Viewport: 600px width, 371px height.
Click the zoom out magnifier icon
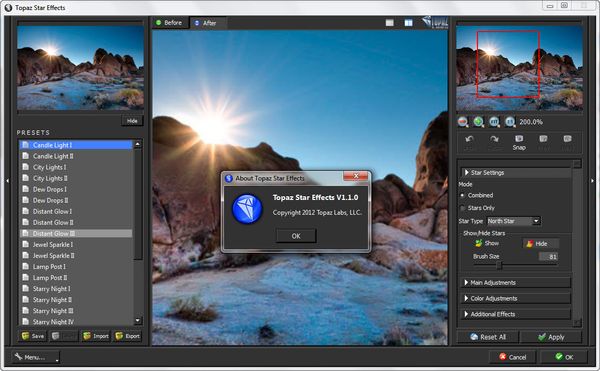tap(463, 122)
